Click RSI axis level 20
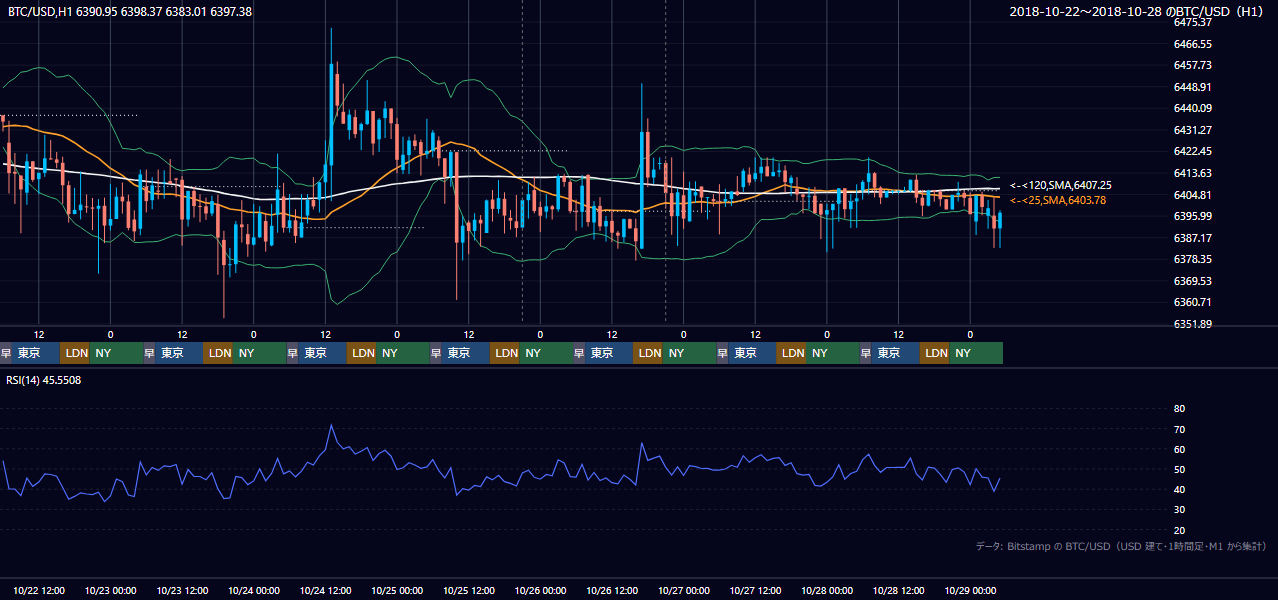 coord(1179,530)
